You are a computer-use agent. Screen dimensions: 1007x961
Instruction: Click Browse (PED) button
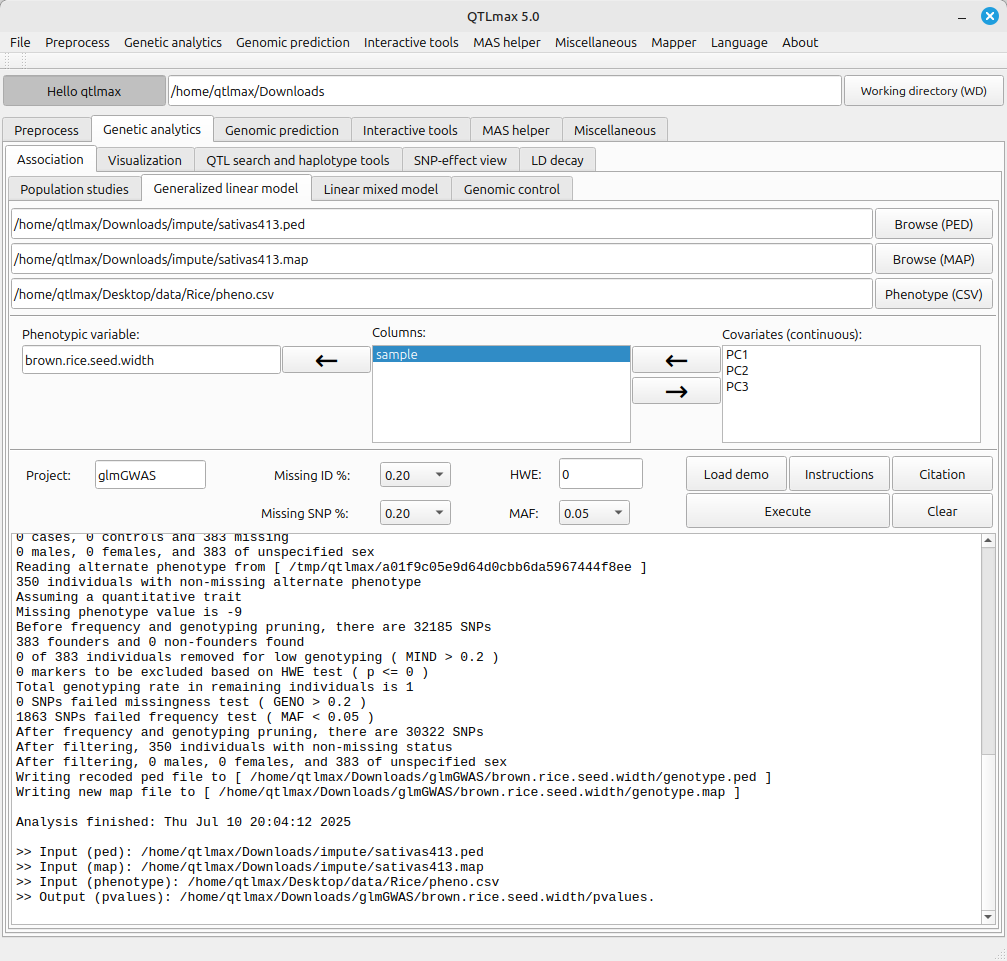click(933, 224)
